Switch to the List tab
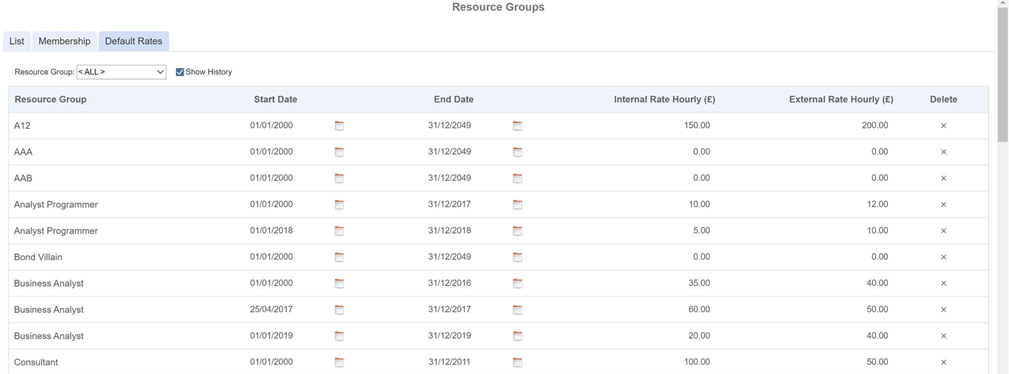This screenshot has height=374, width=1009. click(17, 41)
